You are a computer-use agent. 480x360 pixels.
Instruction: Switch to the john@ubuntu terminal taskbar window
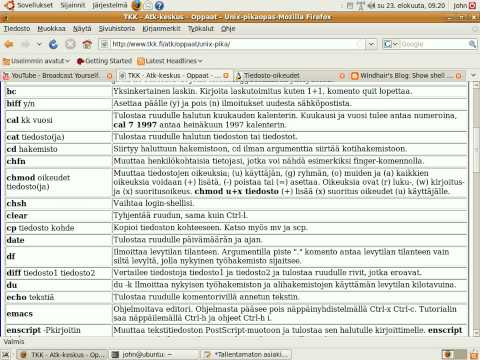(153, 355)
